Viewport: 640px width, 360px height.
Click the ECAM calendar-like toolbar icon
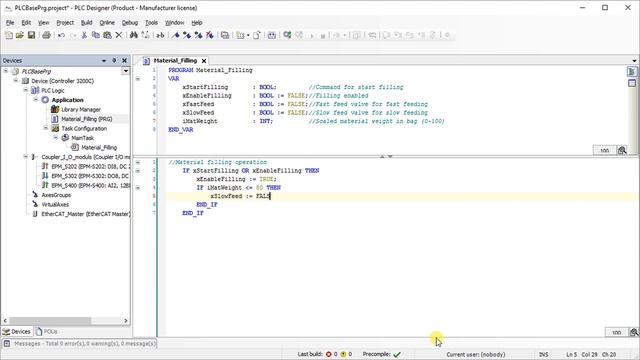[271, 36]
